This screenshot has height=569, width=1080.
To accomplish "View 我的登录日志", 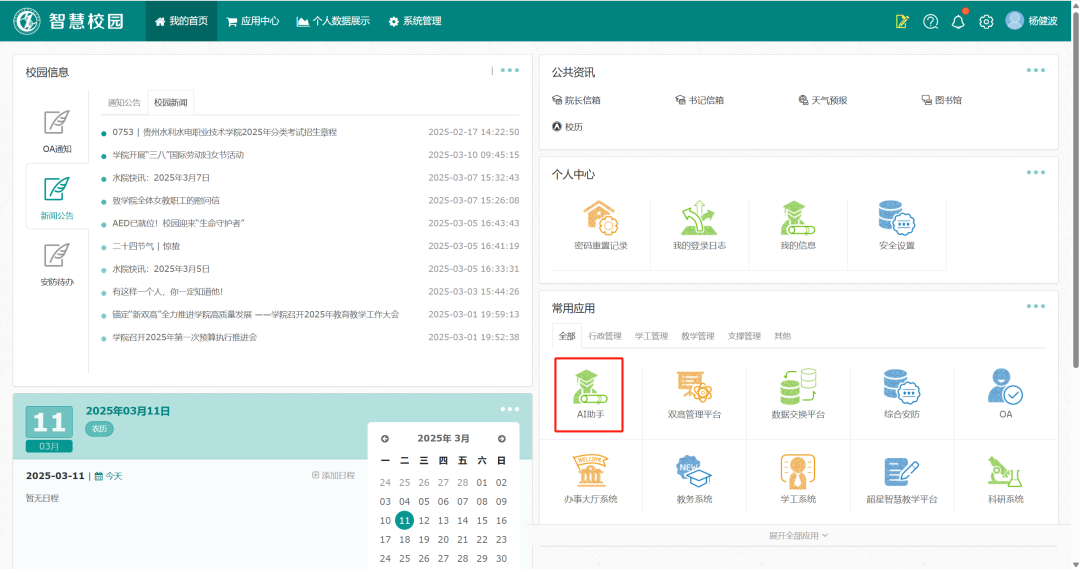I will (x=699, y=225).
